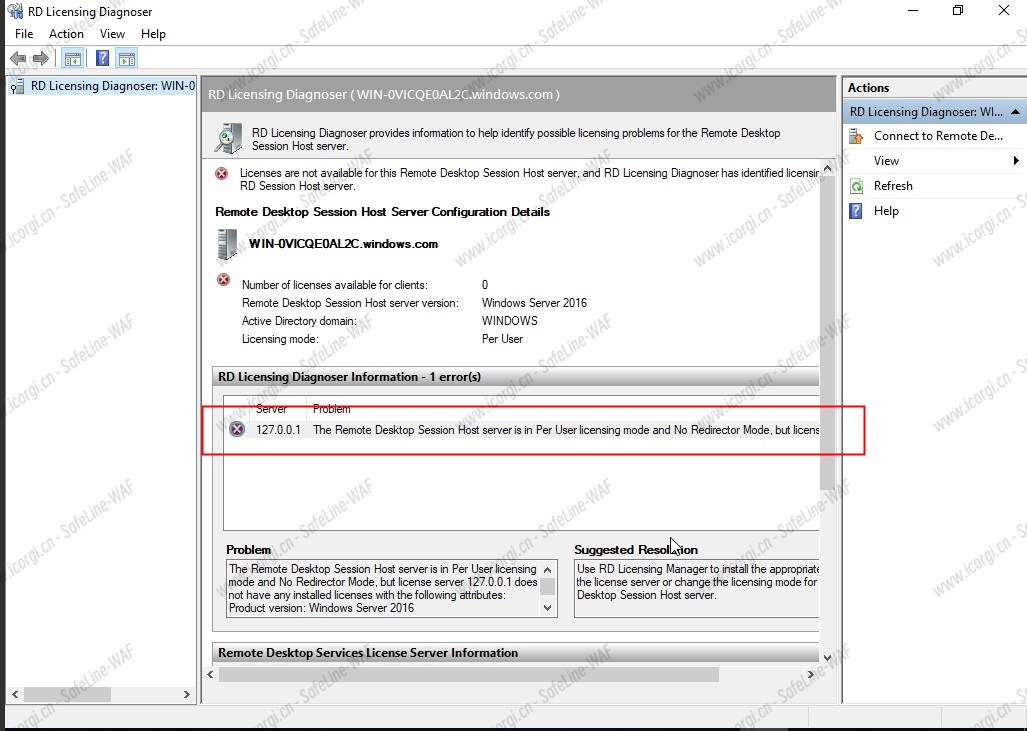The width and height of the screenshot is (1027, 731).
Task: Select the '127.0.0.1' server entry
Action: click(x=278, y=430)
